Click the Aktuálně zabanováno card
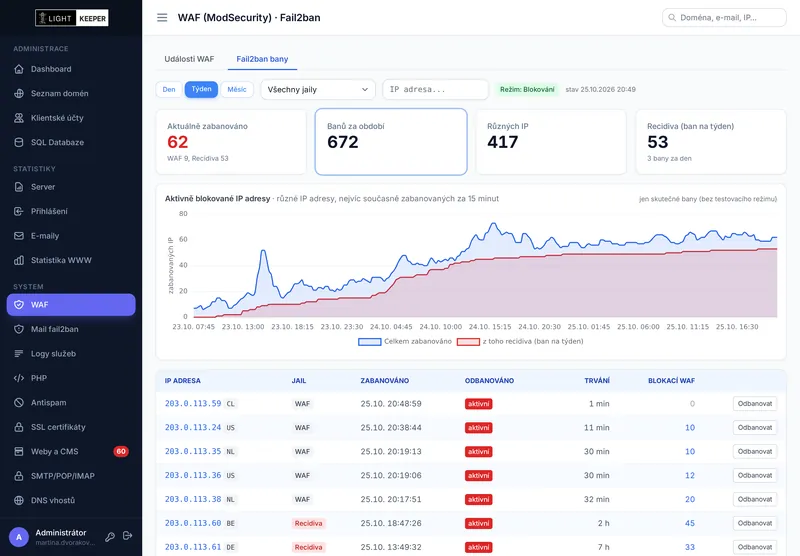The height and width of the screenshot is (556, 800). tap(231, 142)
